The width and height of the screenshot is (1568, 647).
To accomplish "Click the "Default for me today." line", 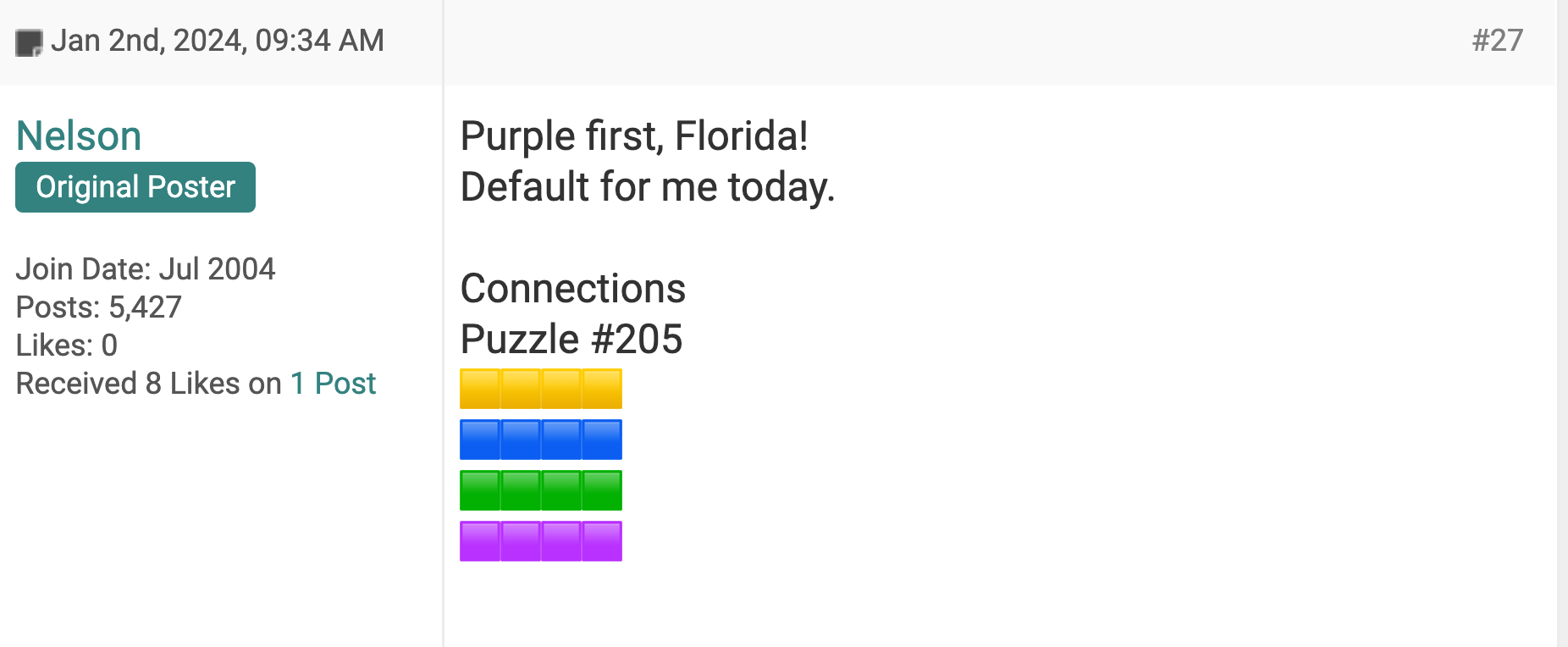I will (648, 187).
